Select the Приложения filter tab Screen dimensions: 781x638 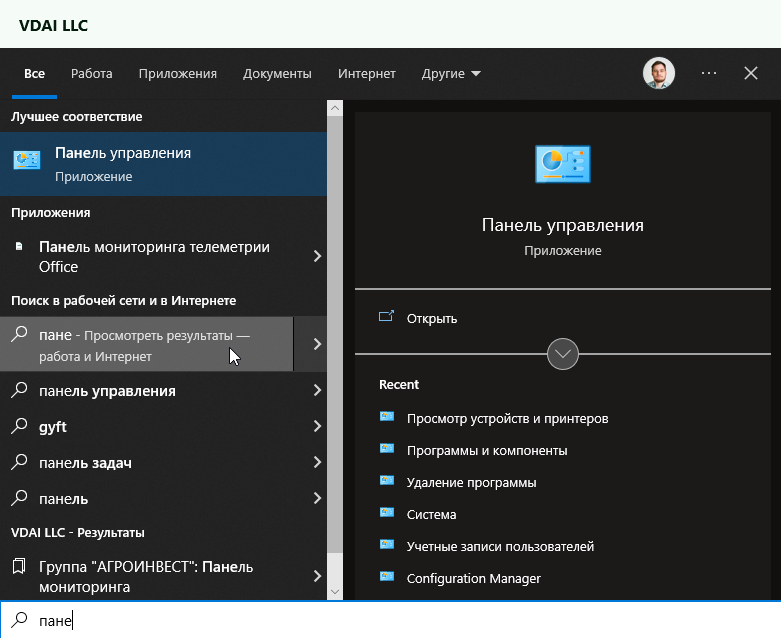[178, 74]
